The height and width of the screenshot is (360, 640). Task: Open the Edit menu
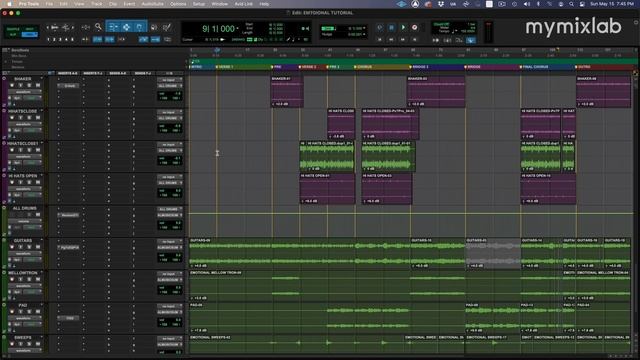point(64,4)
